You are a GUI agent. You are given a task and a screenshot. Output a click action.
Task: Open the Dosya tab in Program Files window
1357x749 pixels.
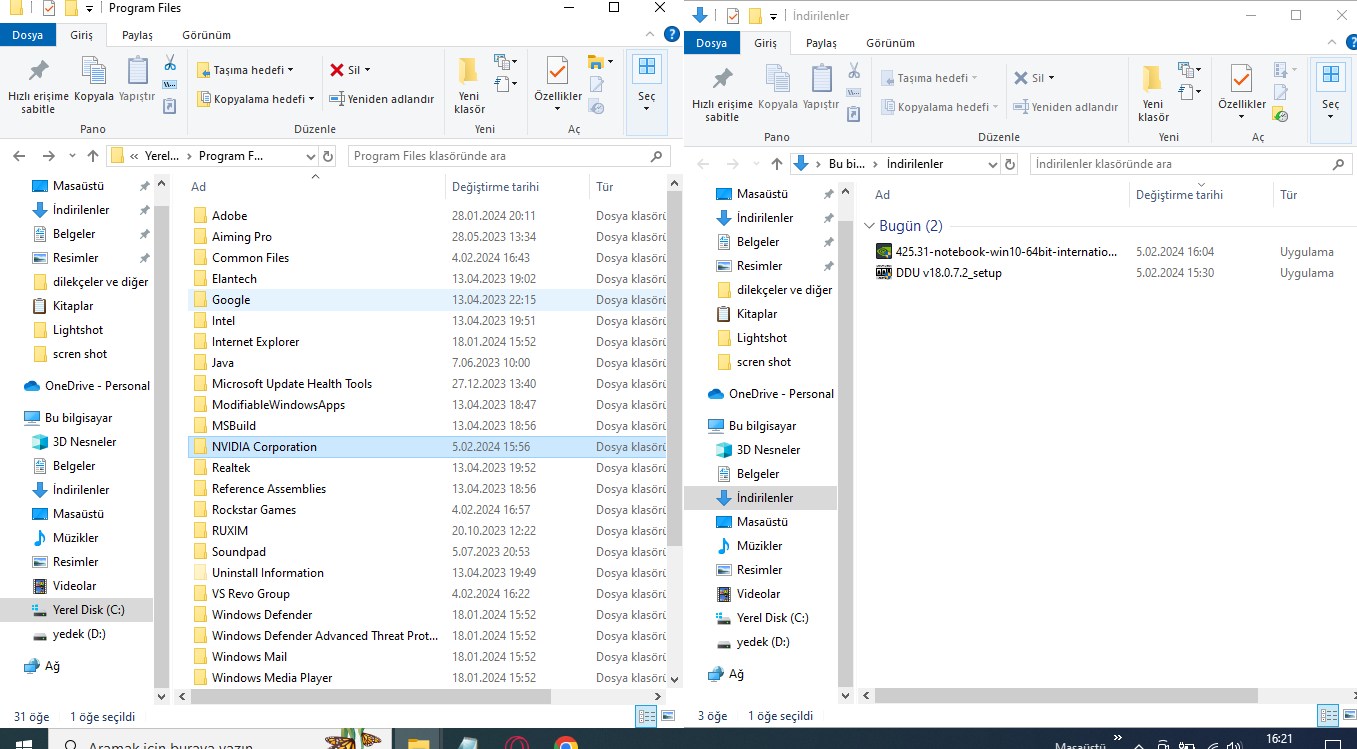pos(27,35)
